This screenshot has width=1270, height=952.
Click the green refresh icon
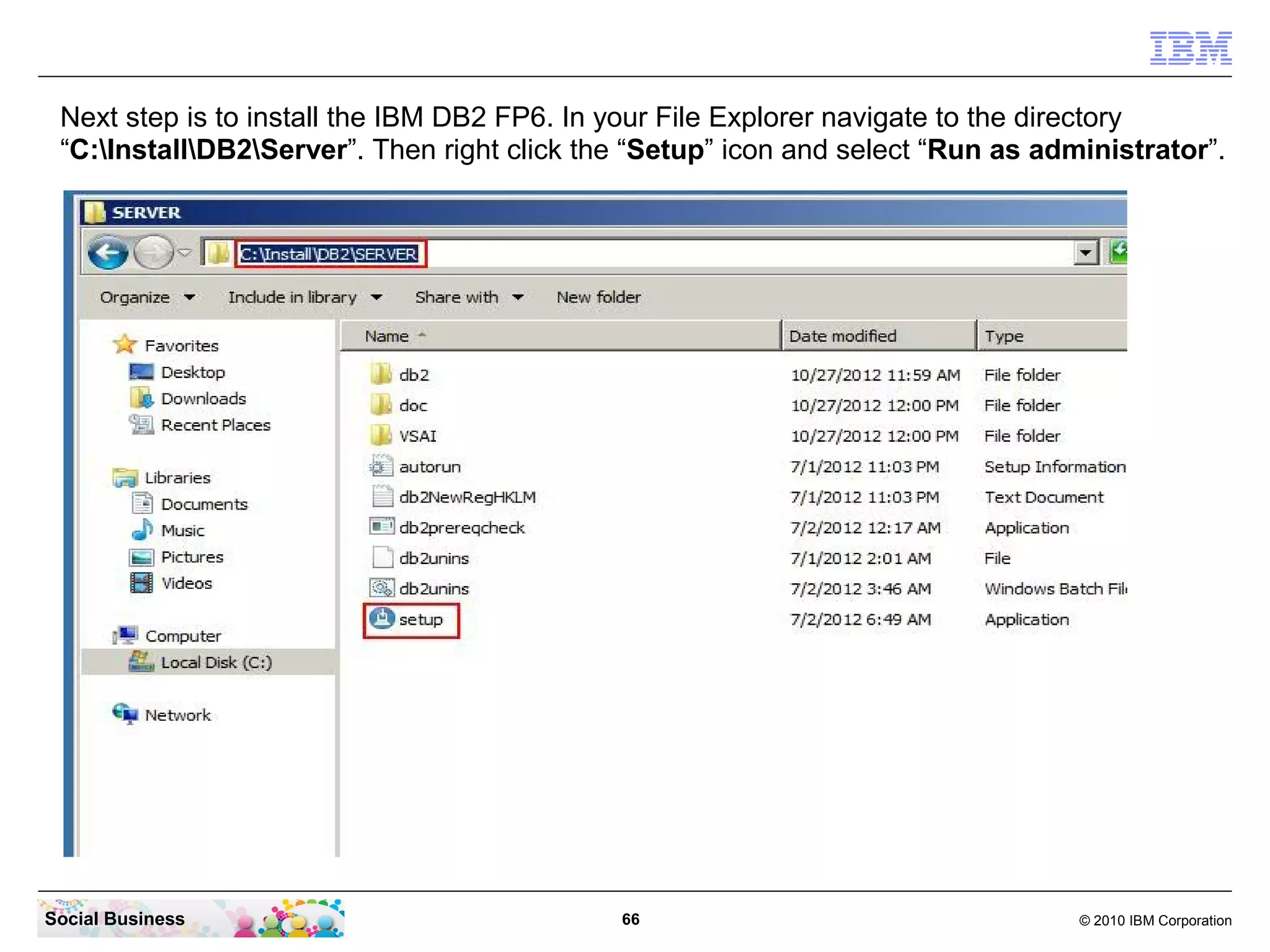point(1117,252)
